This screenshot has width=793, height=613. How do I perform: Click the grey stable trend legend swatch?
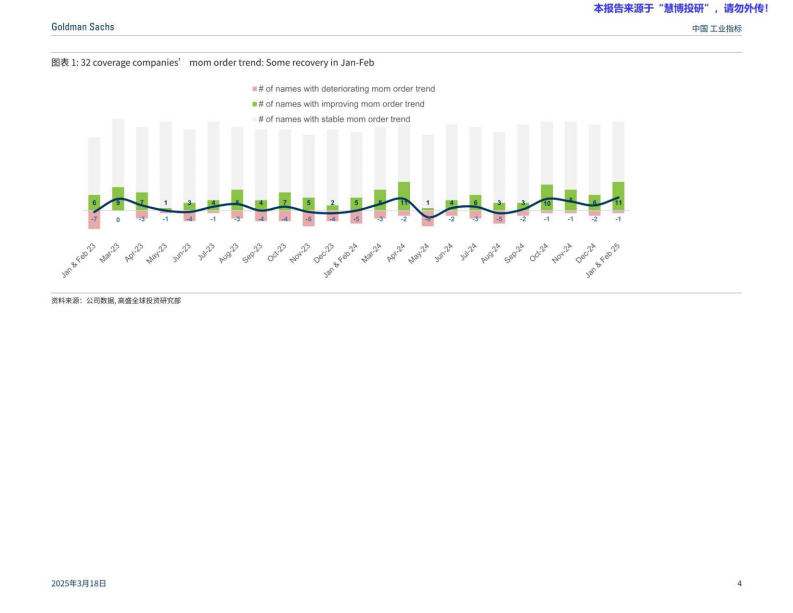[254, 119]
